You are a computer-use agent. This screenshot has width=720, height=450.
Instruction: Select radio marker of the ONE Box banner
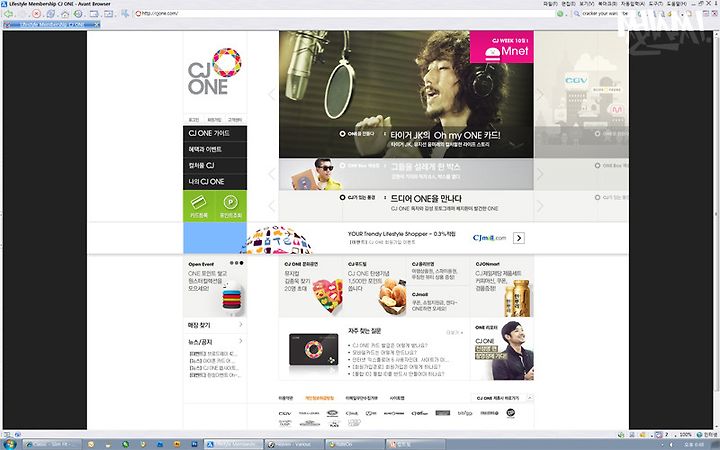[342, 165]
